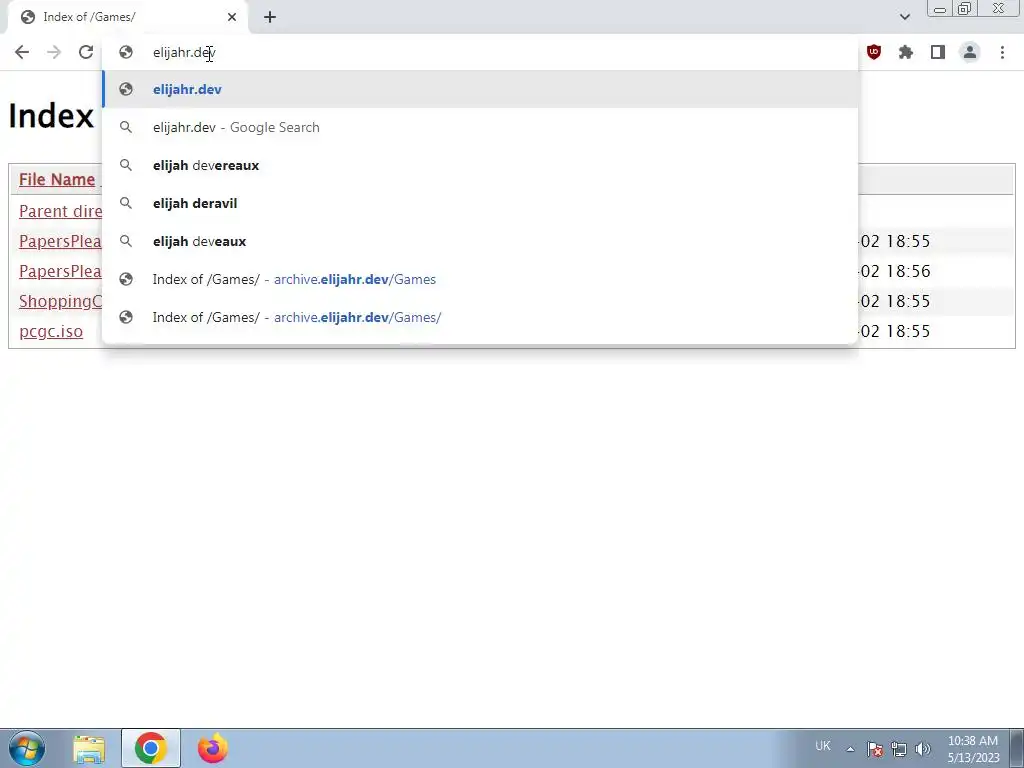Open the Windows Start button
1024x768 pixels.
pyautogui.click(x=27, y=748)
